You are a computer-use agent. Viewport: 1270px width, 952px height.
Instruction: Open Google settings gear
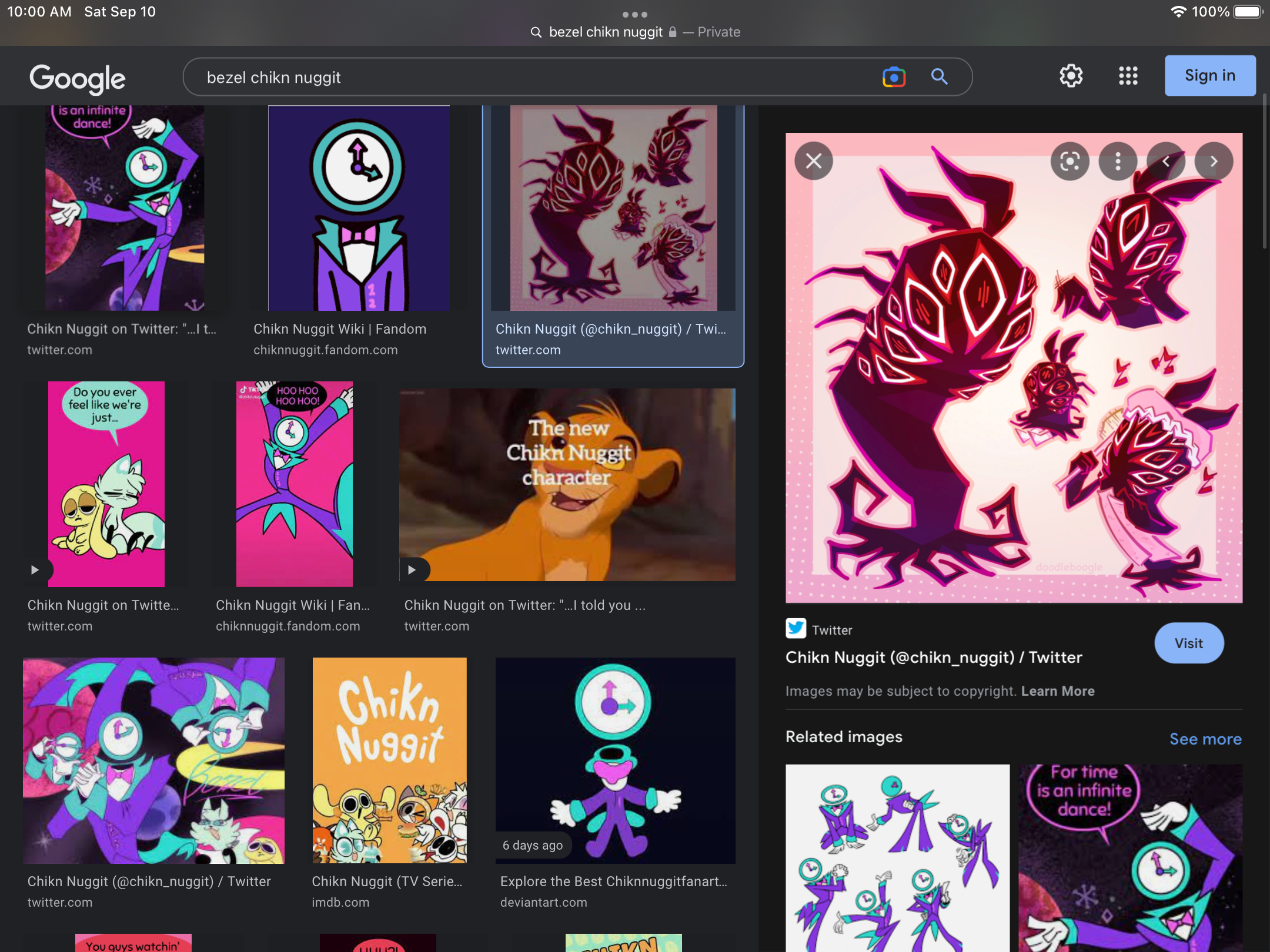[x=1071, y=76]
